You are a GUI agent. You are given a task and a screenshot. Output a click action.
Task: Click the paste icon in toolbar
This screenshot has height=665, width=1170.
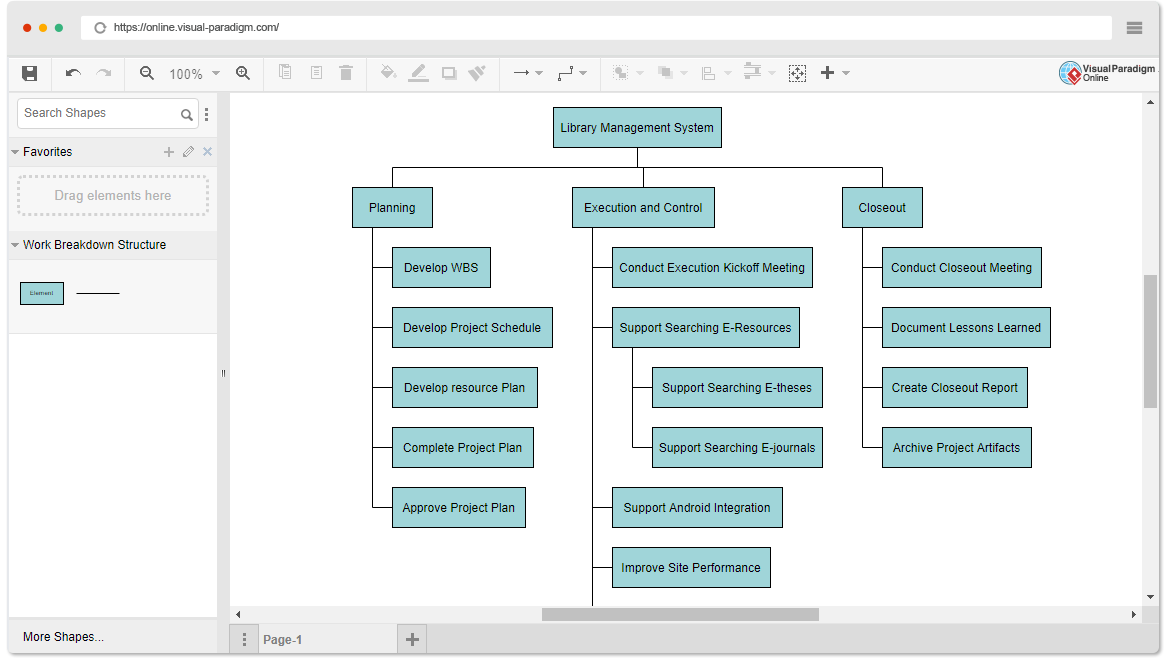316,72
